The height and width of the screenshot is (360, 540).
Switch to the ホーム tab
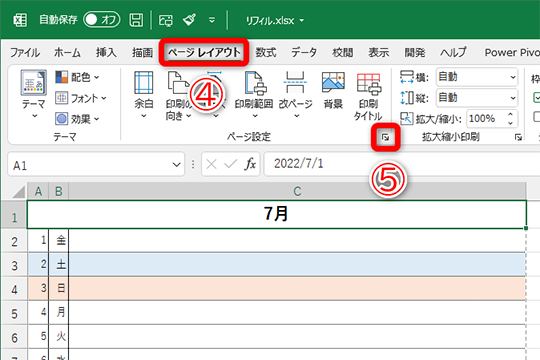click(x=67, y=53)
